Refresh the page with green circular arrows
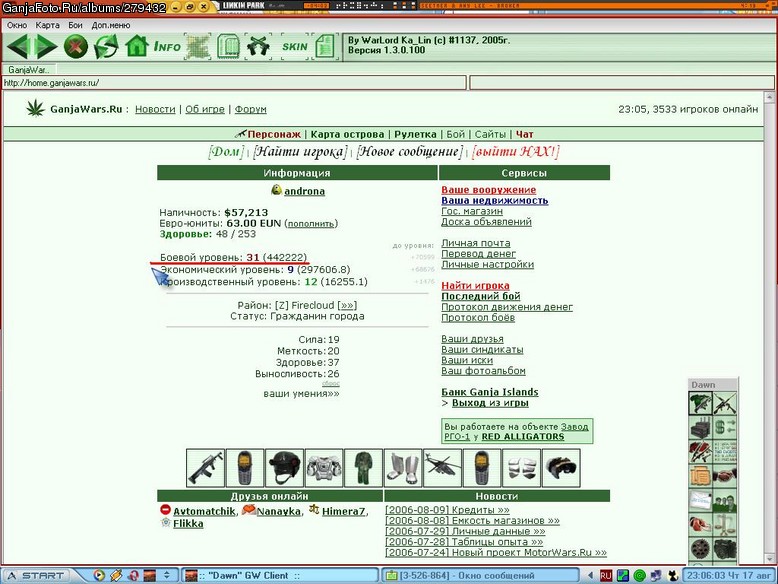Screen dimensions: 778x584 click(106, 47)
